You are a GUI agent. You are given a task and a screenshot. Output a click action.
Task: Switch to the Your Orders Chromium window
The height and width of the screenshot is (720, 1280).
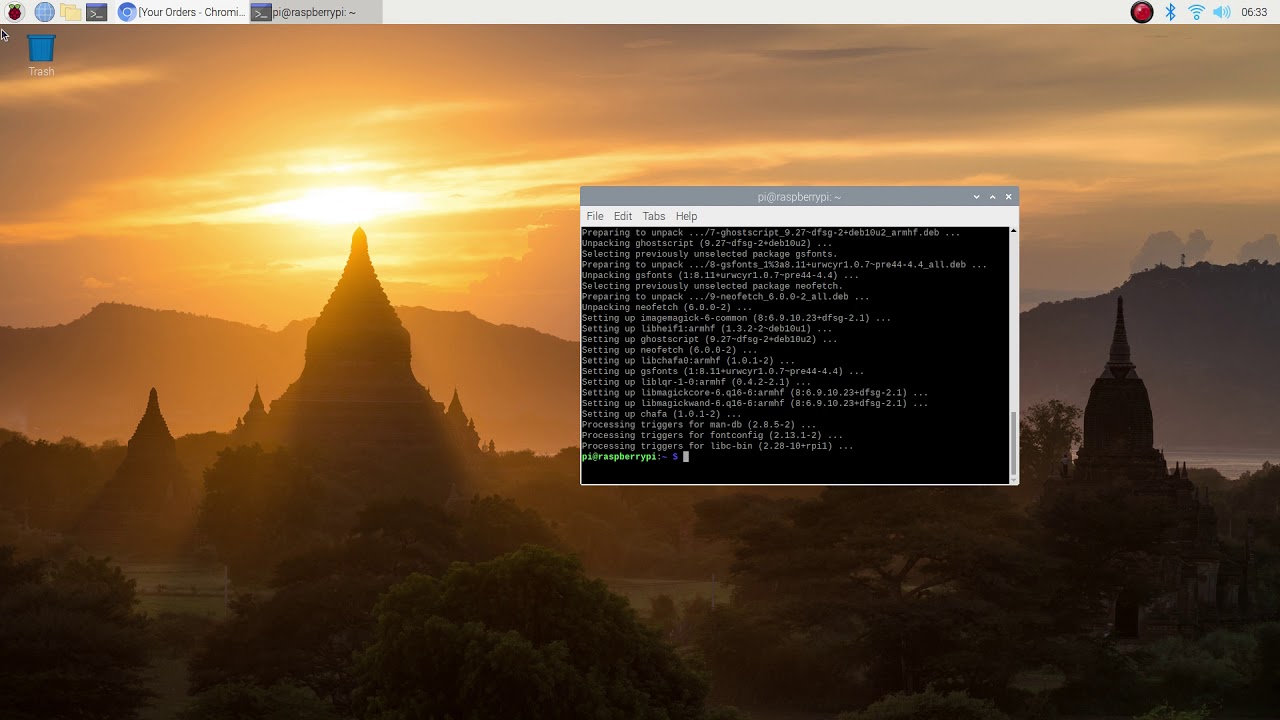pos(181,12)
